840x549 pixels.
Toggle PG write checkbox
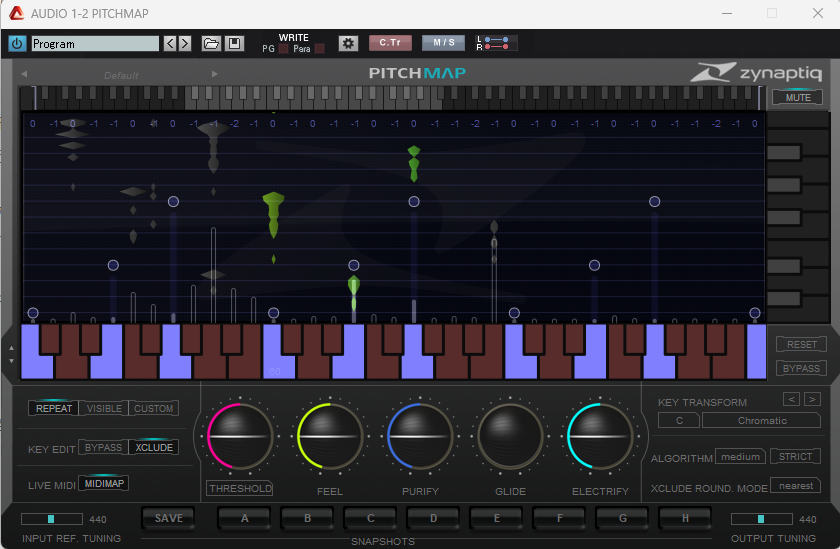[x=283, y=49]
